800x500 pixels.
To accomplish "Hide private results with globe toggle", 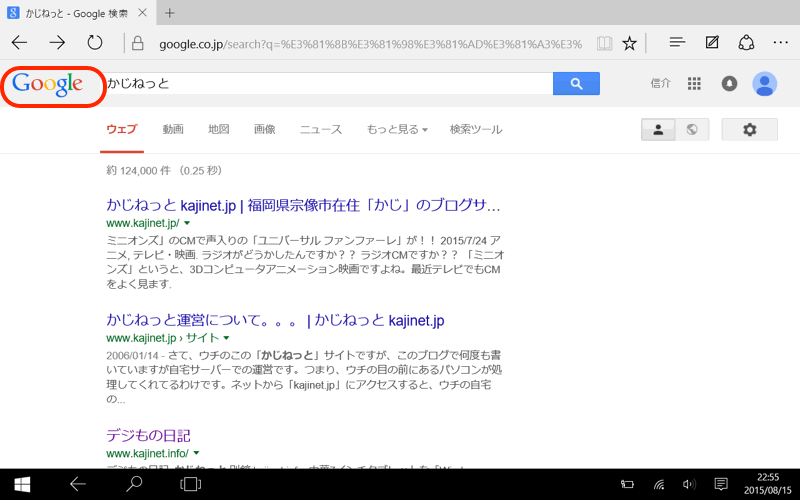I will [692, 130].
